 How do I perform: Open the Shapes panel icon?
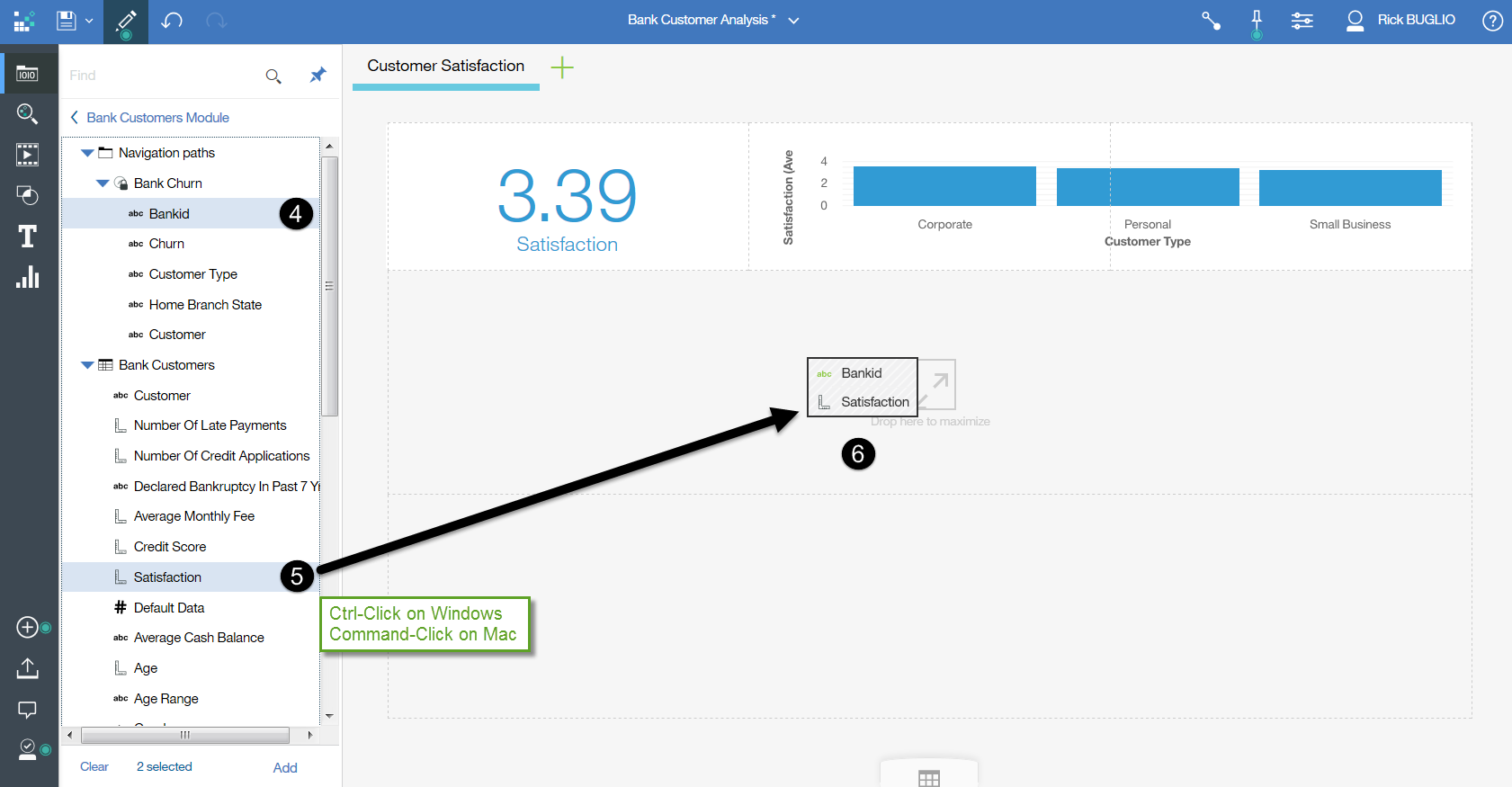click(x=28, y=195)
